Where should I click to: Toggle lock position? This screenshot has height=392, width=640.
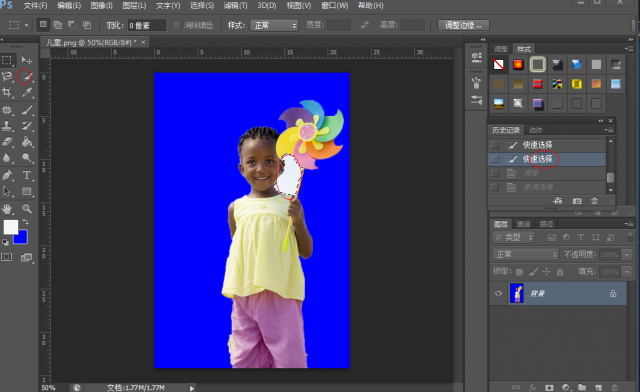(x=546, y=272)
